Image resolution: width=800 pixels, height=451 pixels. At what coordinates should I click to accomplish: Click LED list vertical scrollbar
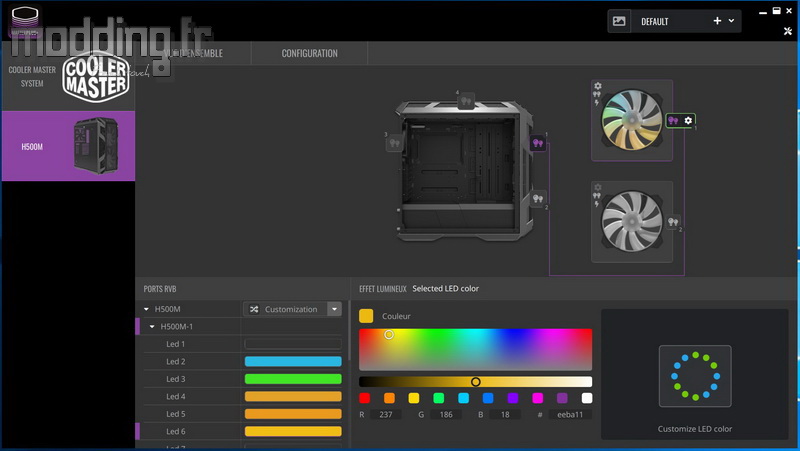(x=349, y=331)
